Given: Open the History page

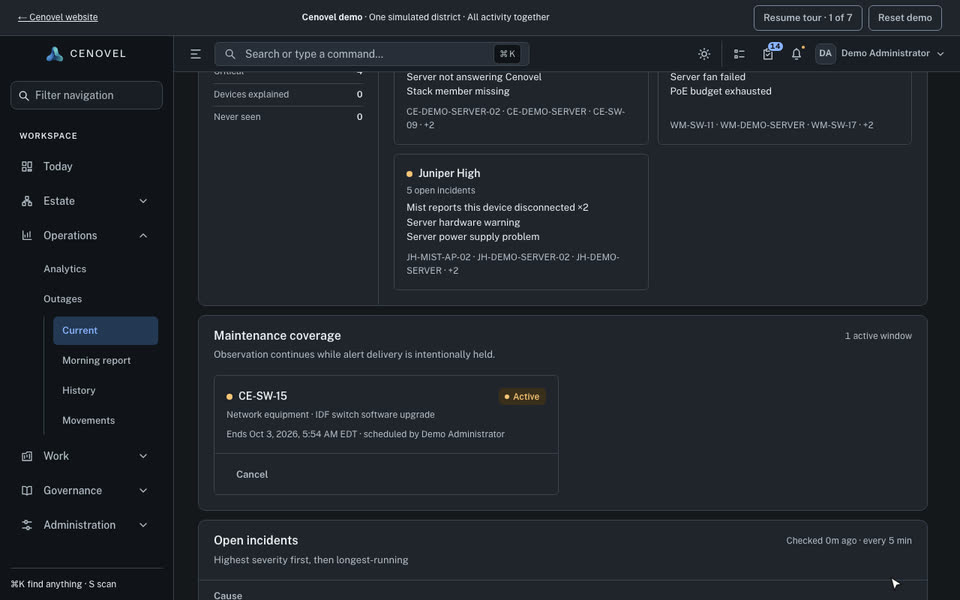Looking at the screenshot, I should coord(78,391).
